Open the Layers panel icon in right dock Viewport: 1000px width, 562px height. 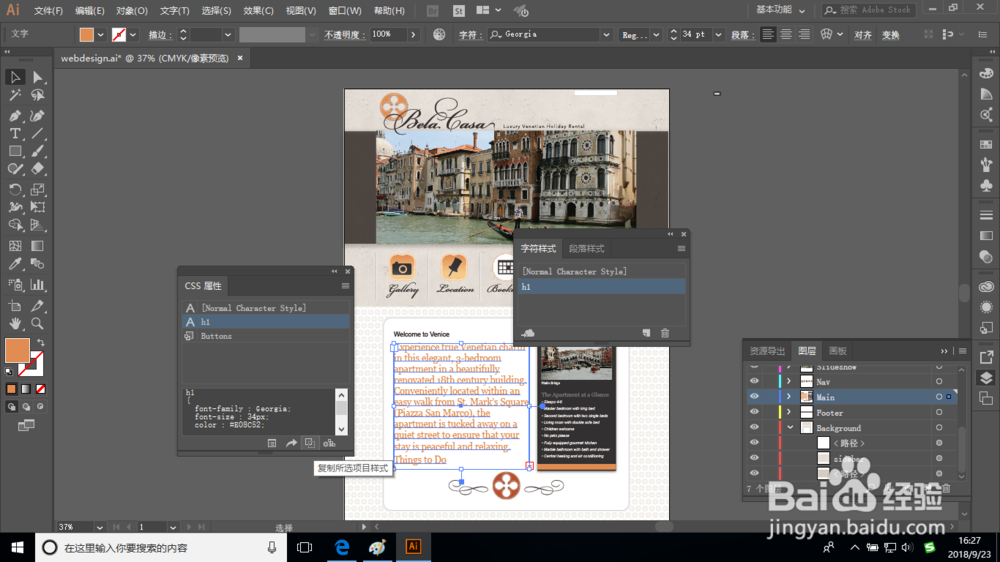pyautogui.click(x=986, y=378)
